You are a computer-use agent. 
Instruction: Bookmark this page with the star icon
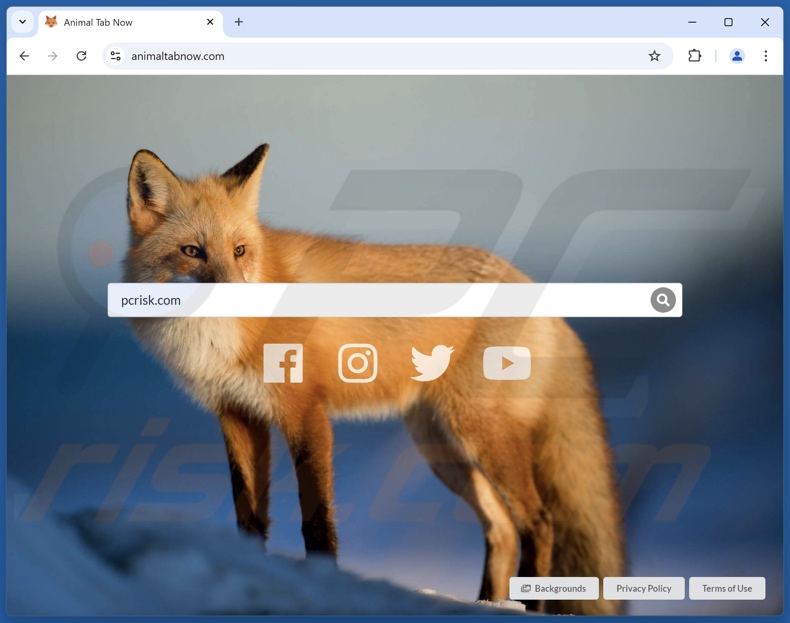pyautogui.click(x=654, y=56)
